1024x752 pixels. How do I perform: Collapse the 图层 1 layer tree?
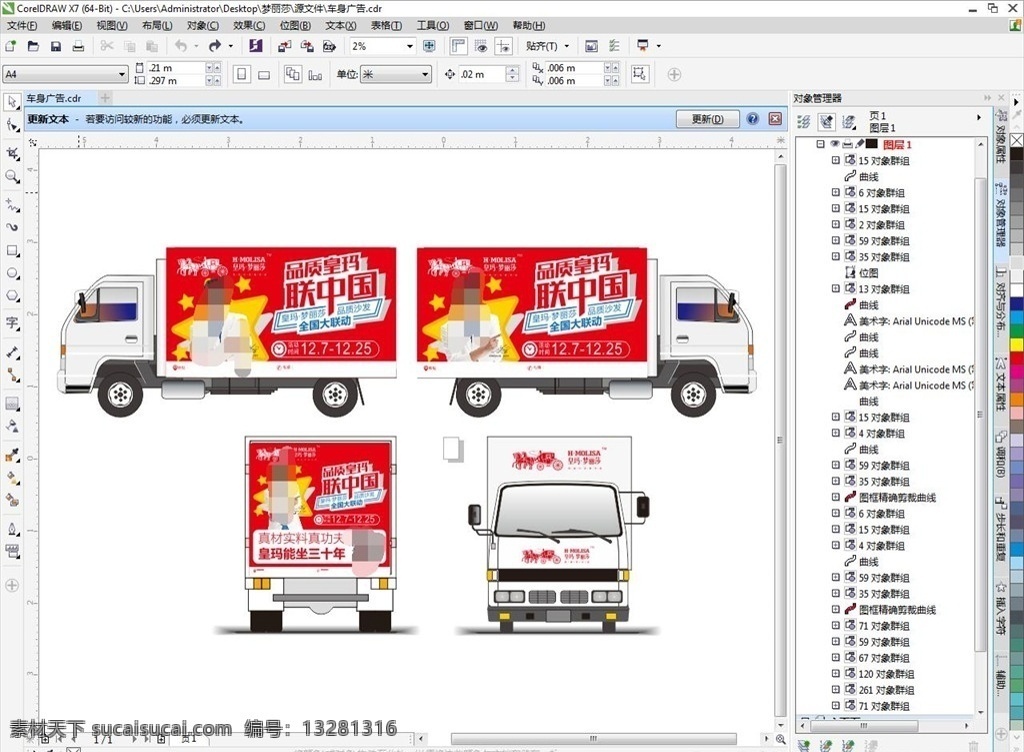pyautogui.click(x=820, y=144)
